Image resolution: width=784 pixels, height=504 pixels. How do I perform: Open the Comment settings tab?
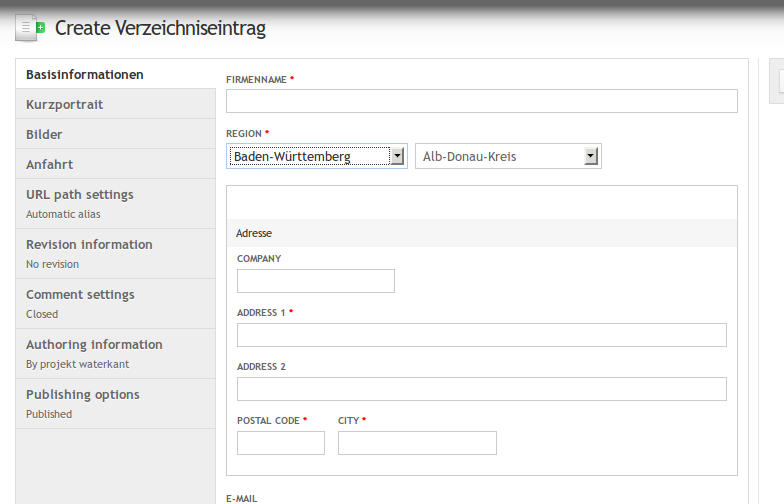(80, 295)
